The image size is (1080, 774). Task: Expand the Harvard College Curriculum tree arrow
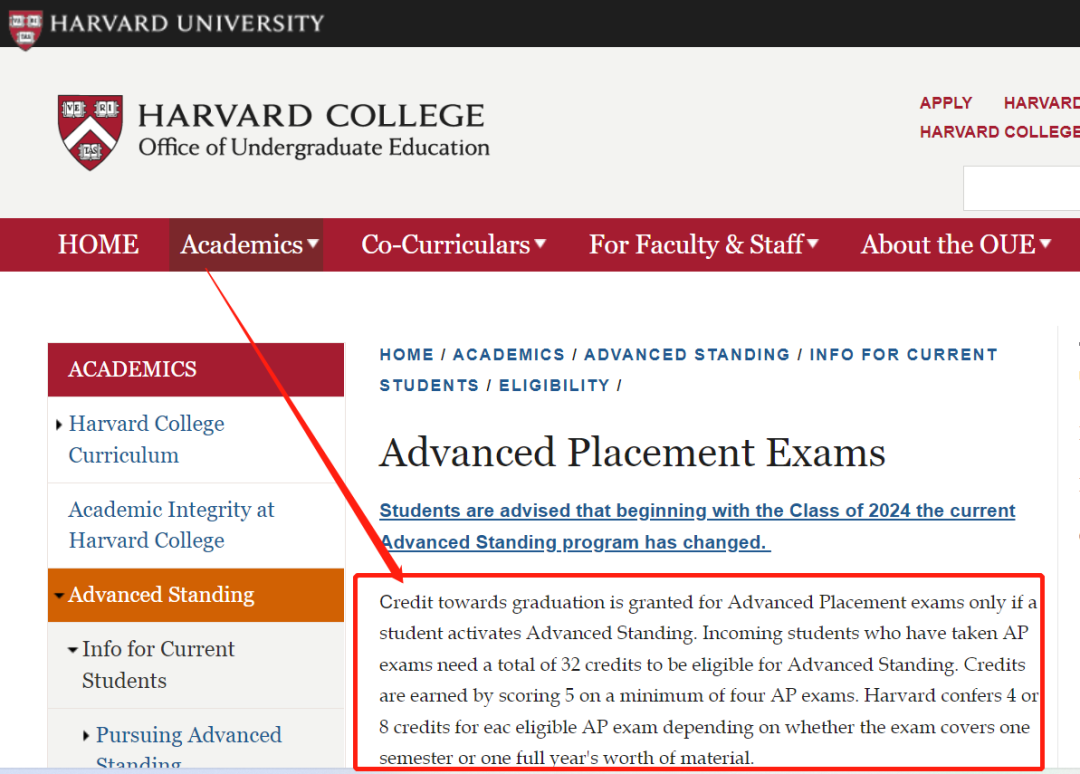pyautogui.click(x=59, y=425)
